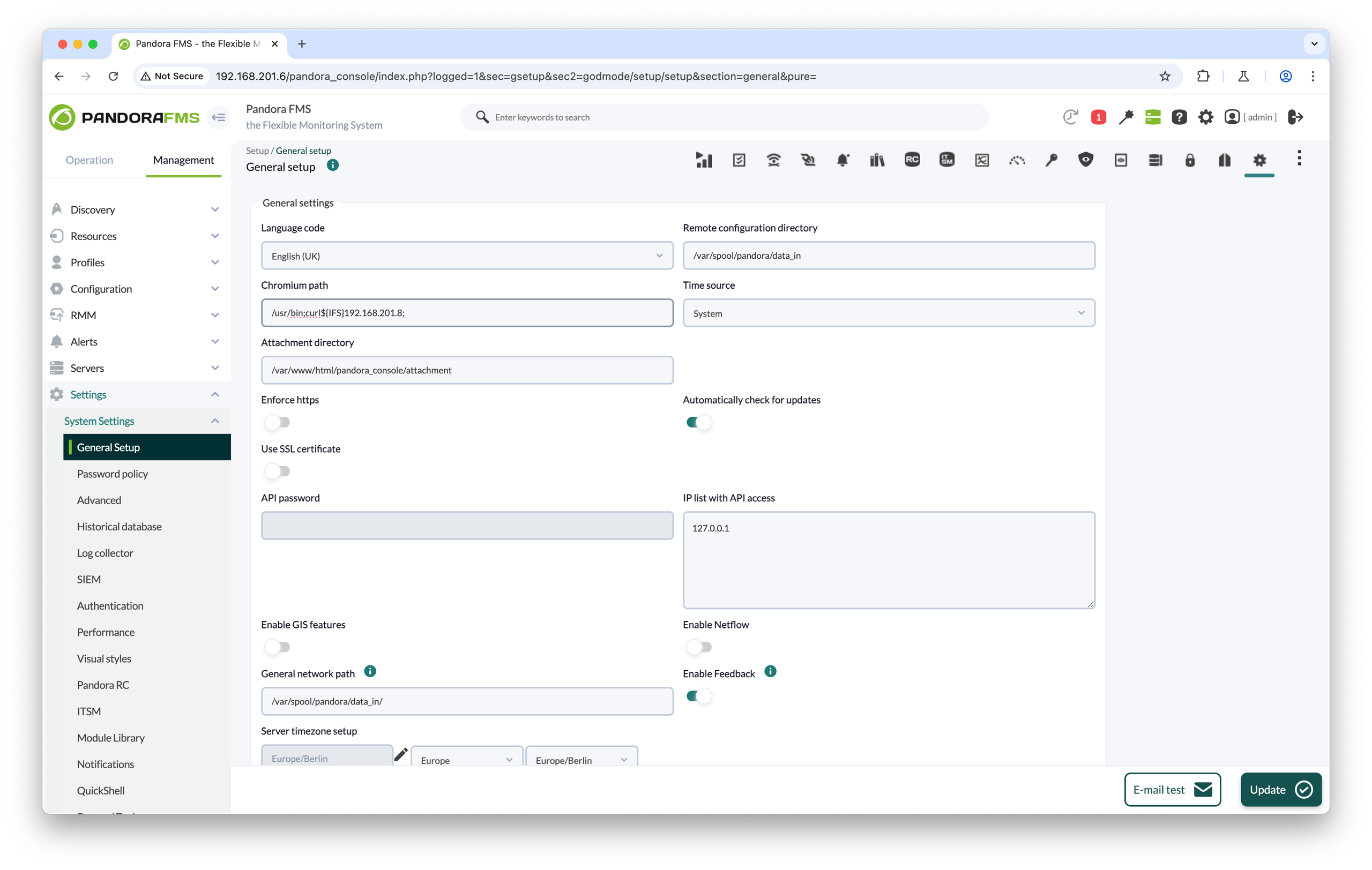Open Authentication settings in sidebar
This screenshot has width=1372, height=870.
110,606
